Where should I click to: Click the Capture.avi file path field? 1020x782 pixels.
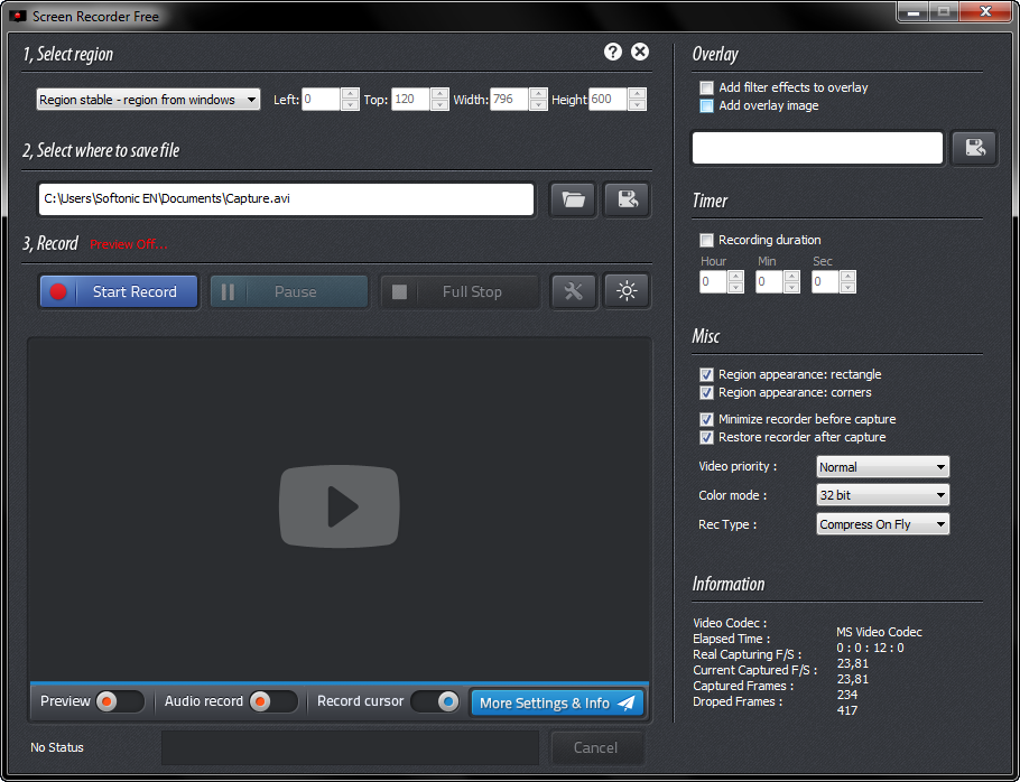pos(285,199)
